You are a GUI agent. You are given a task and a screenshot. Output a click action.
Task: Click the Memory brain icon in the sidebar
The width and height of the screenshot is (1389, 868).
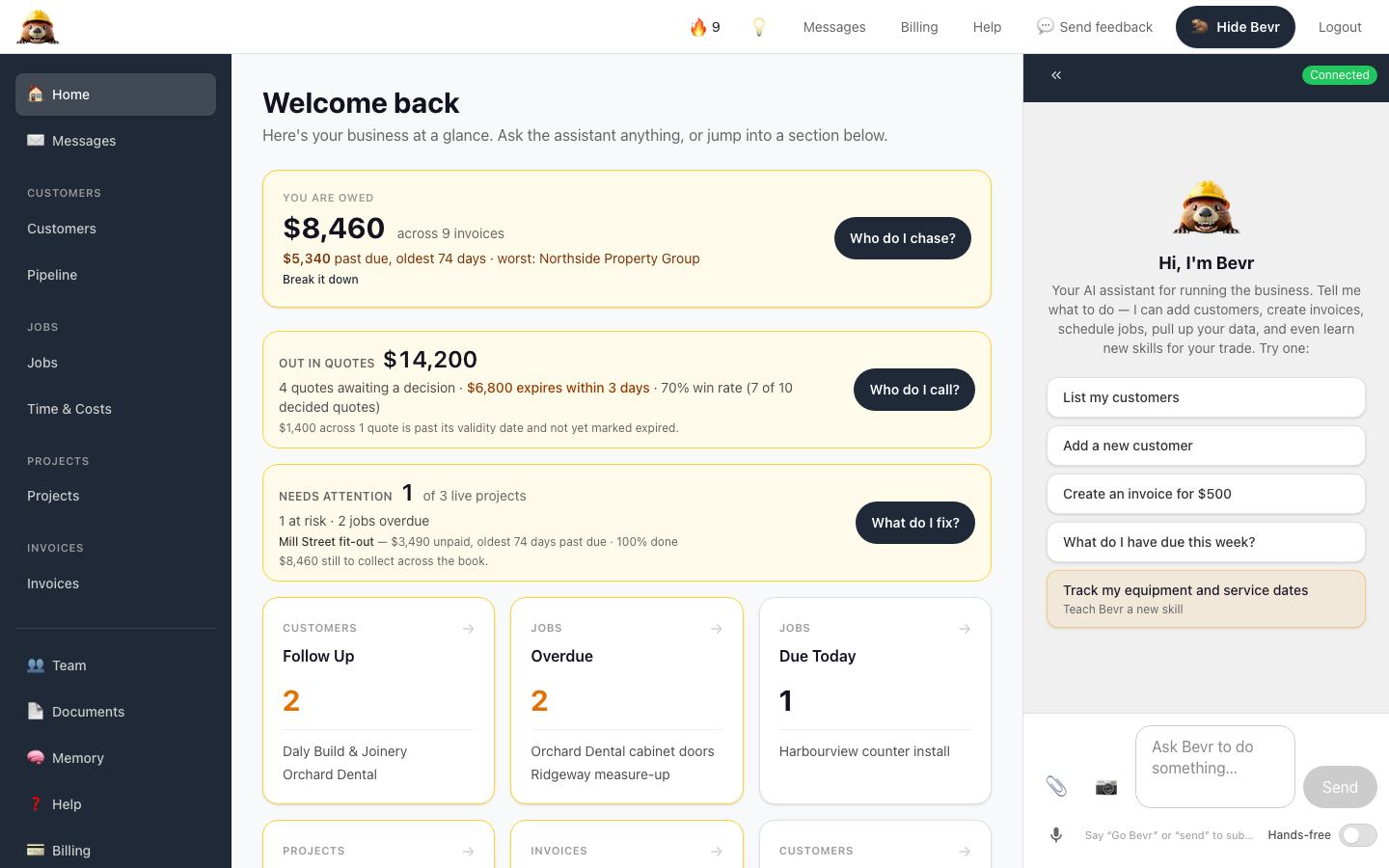pos(36,758)
